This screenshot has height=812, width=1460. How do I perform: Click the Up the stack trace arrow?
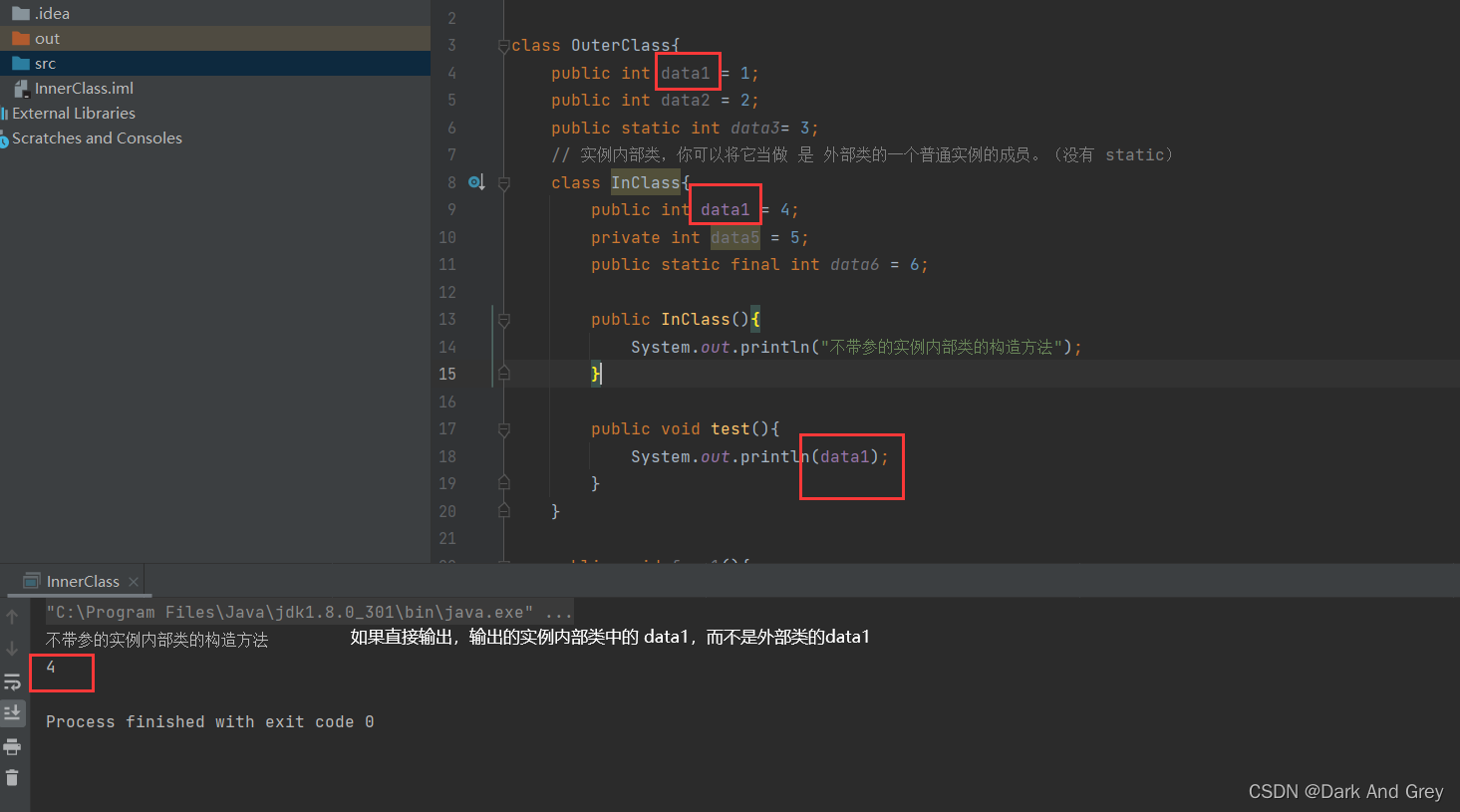point(12,617)
